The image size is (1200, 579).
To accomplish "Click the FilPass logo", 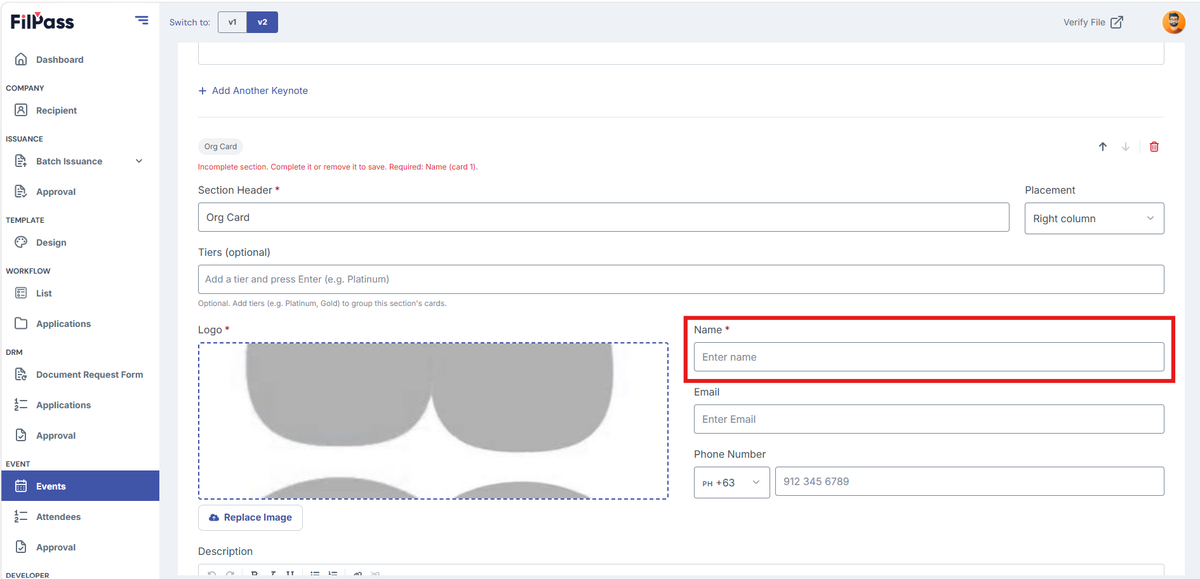I will pyautogui.click(x=42, y=21).
